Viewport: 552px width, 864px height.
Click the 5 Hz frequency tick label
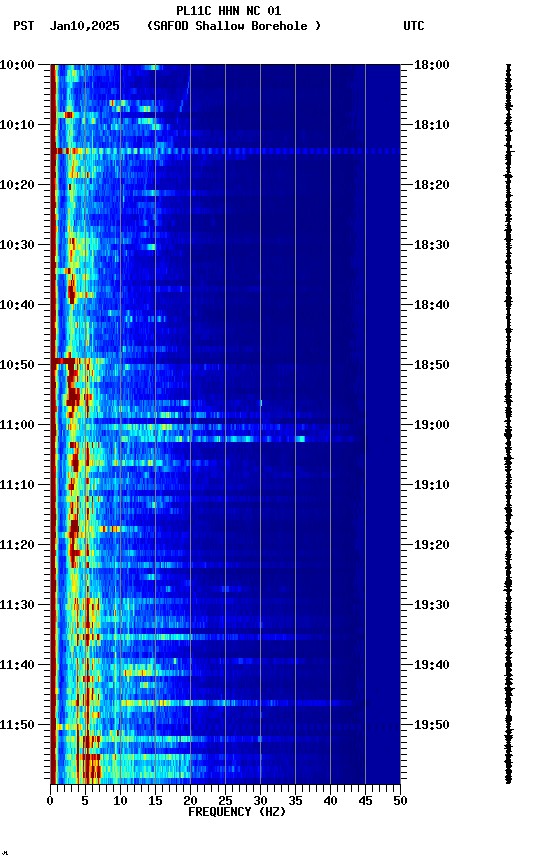[85, 801]
